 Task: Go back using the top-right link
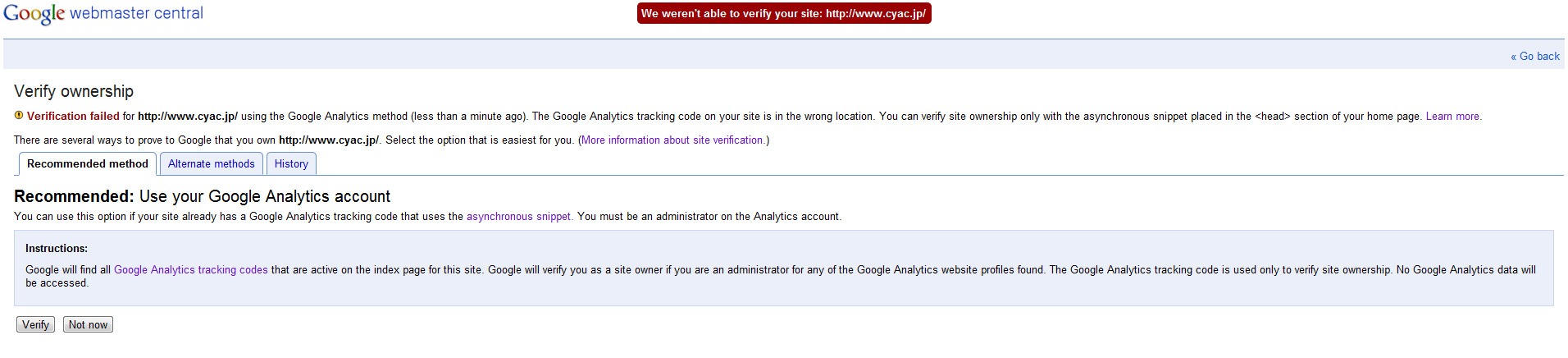pyautogui.click(x=1534, y=56)
